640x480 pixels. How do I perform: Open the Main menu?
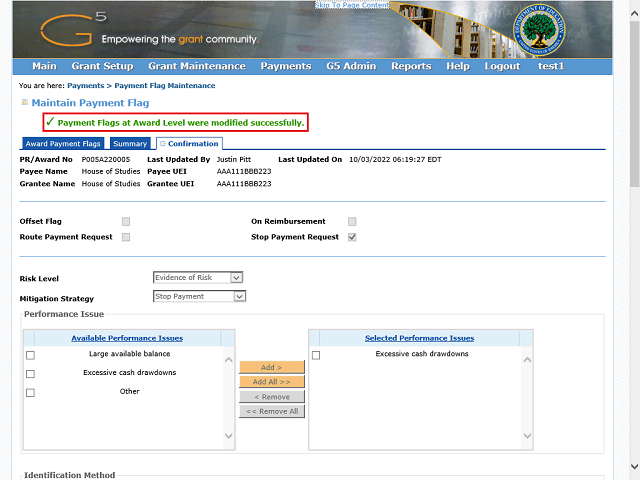tap(44, 66)
